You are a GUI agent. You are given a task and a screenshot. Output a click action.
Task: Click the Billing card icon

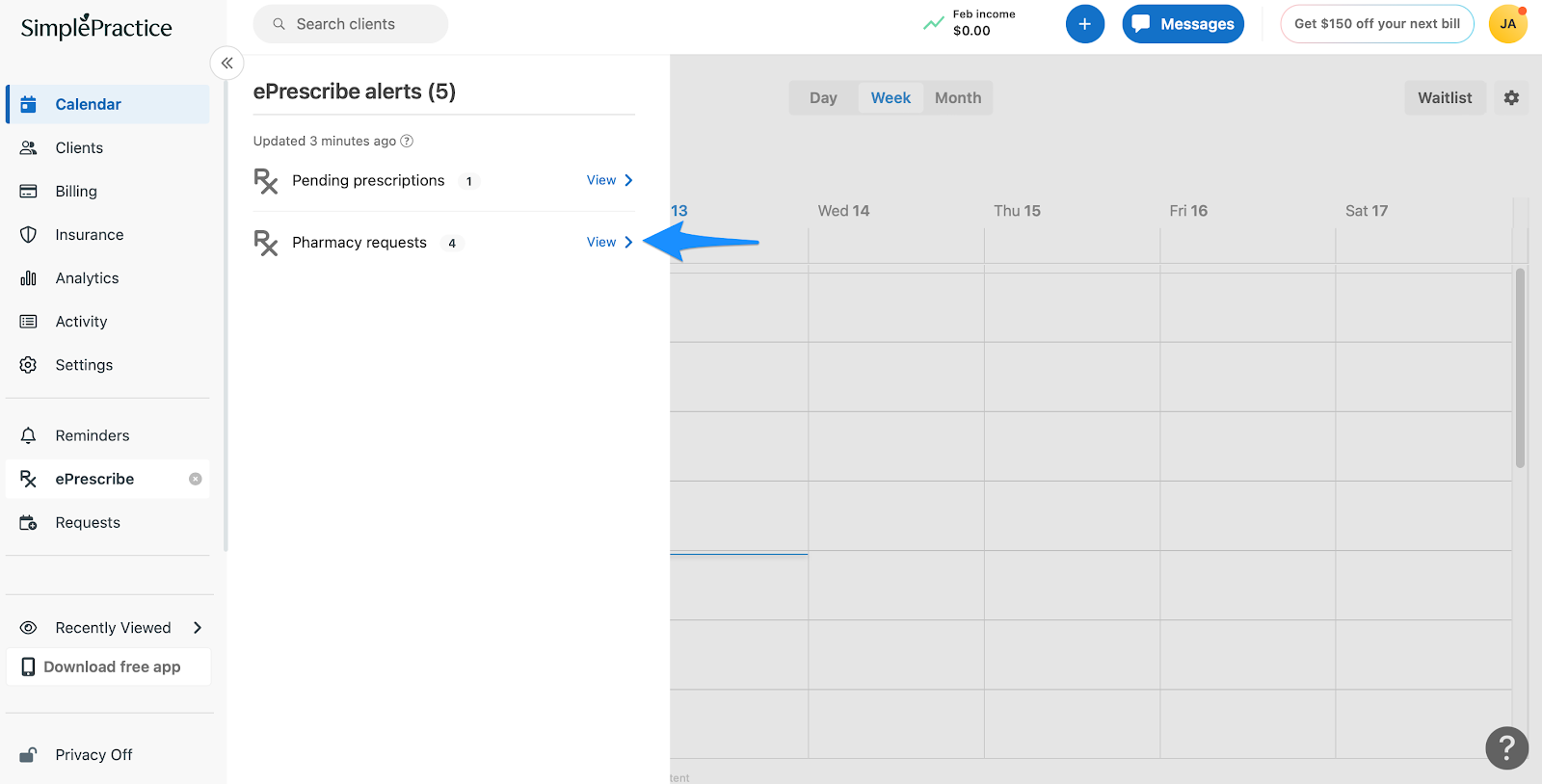[29, 191]
